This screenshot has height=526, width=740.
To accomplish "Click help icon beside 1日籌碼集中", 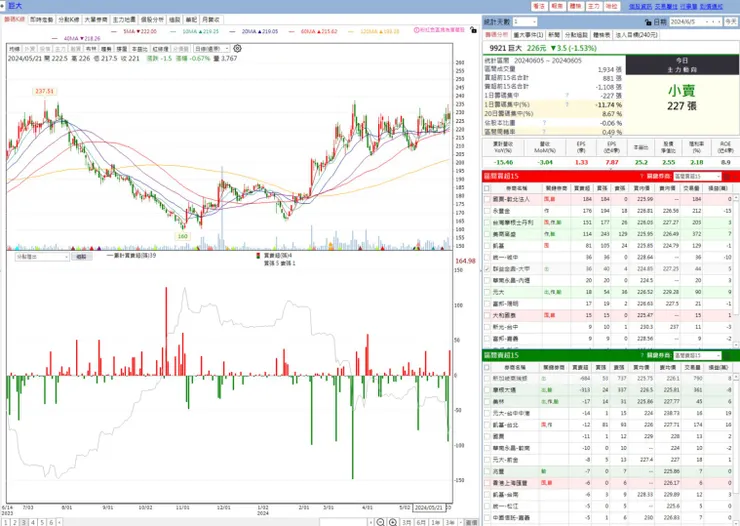I will tap(567, 95).
